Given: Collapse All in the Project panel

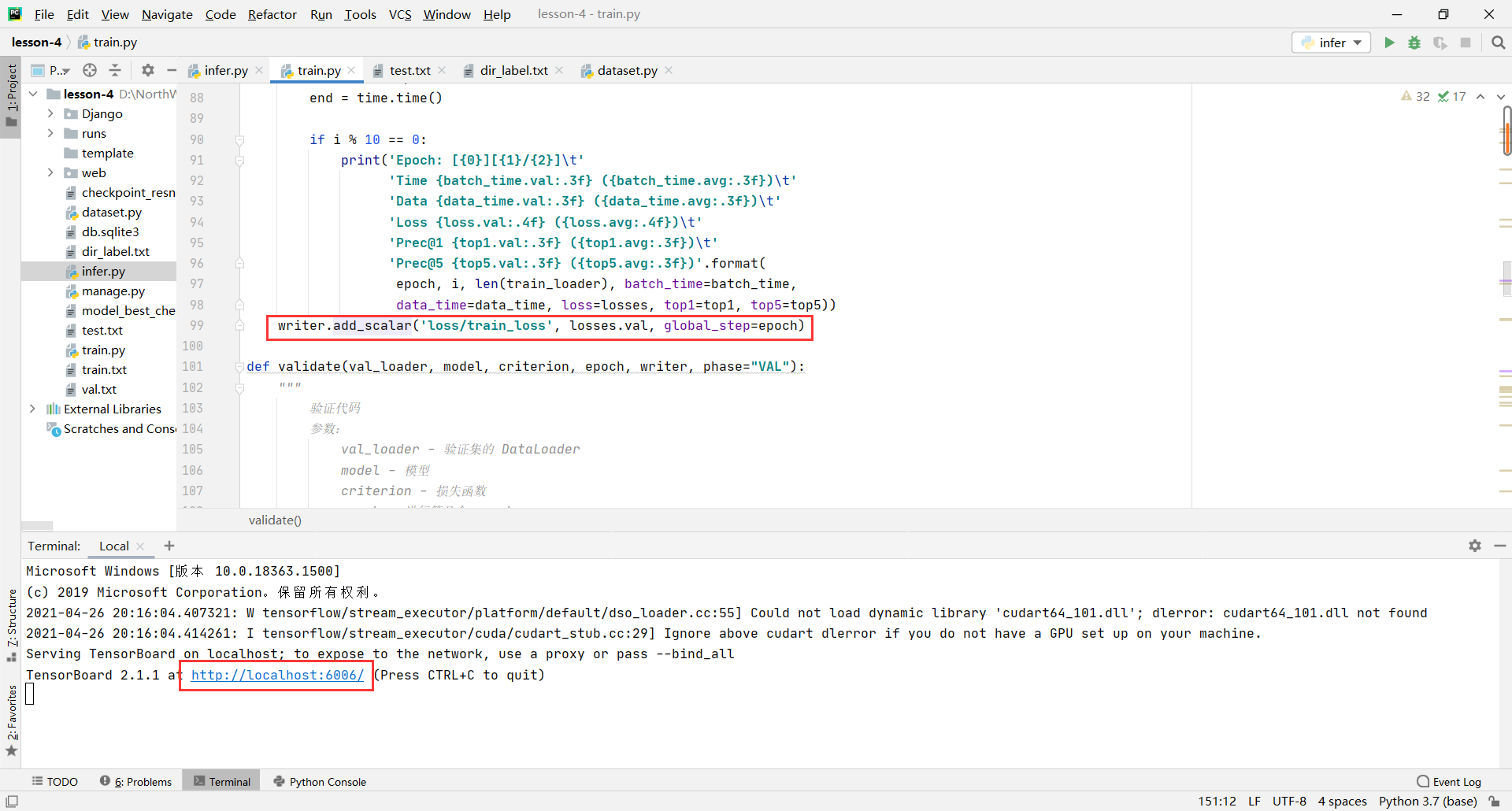Looking at the screenshot, I should [114, 70].
